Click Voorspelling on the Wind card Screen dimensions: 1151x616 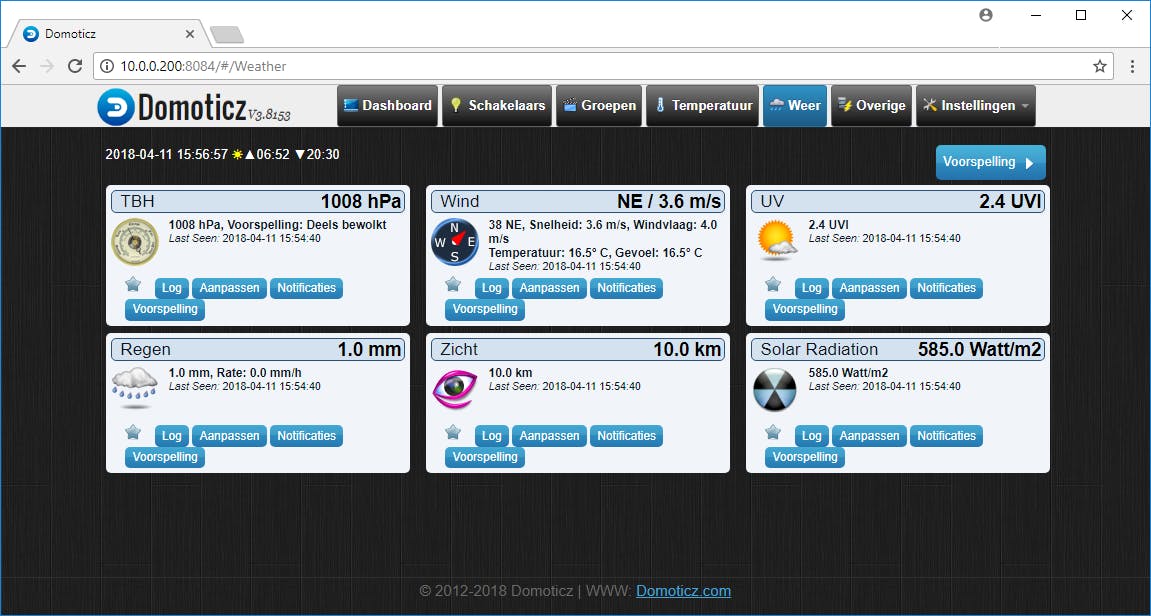click(x=484, y=309)
